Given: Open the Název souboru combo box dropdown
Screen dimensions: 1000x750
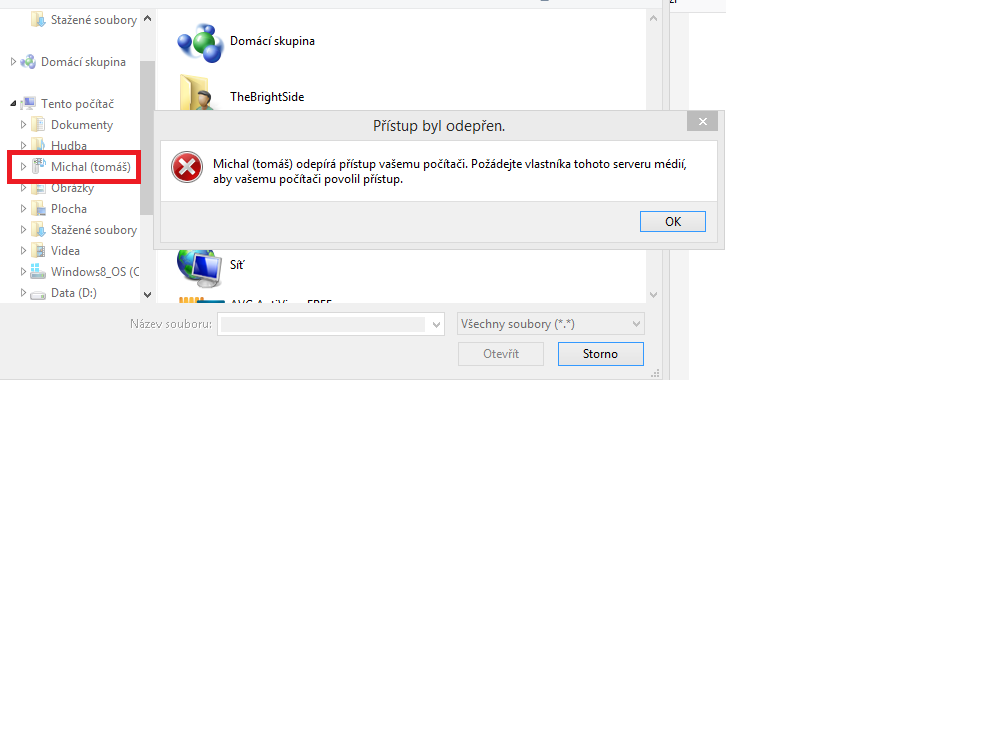Looking at the screenshot, I should [x=436, y=324].
